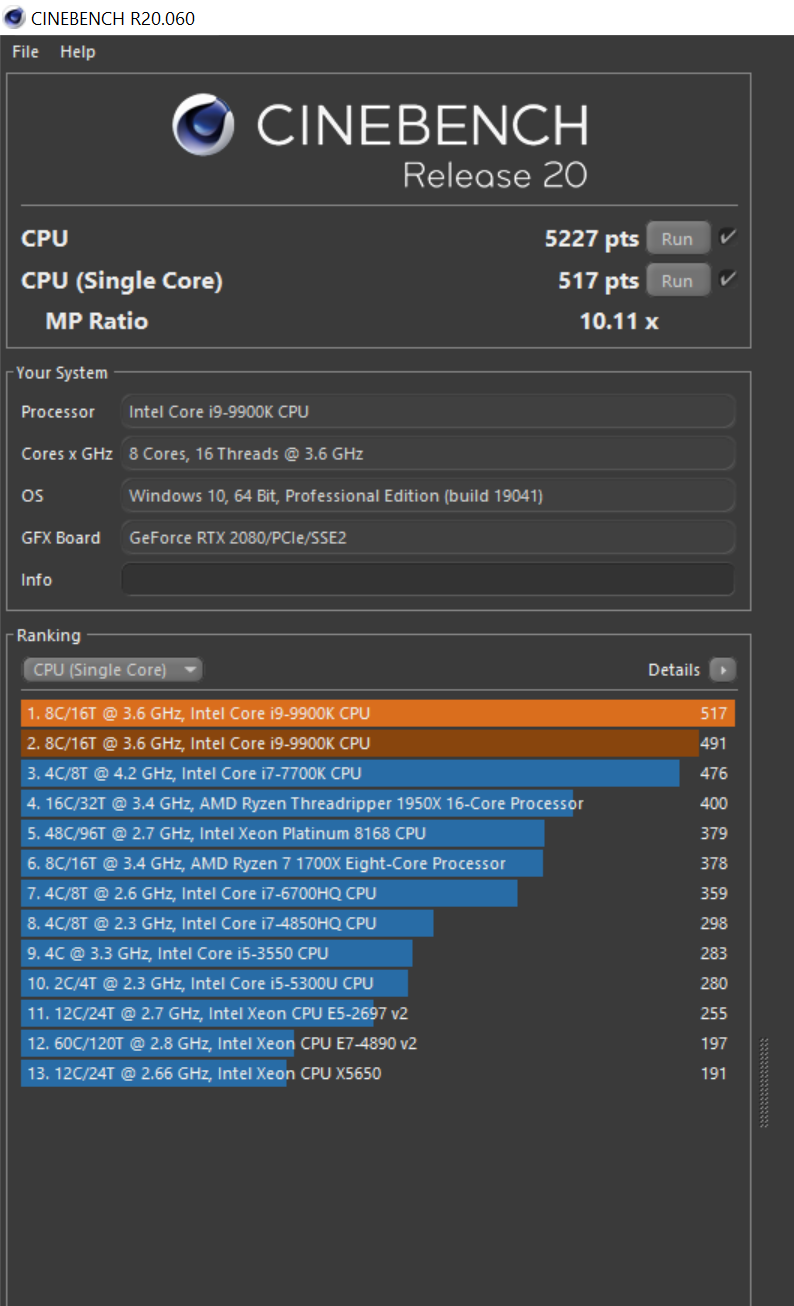Run the CPU multi-core benchmark

(677, 239)
